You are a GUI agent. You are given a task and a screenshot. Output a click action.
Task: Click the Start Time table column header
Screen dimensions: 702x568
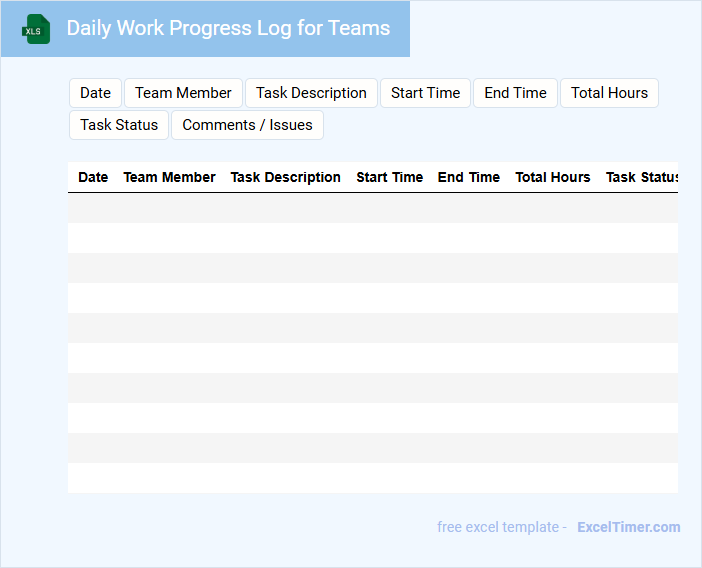(x=390, y=177)
